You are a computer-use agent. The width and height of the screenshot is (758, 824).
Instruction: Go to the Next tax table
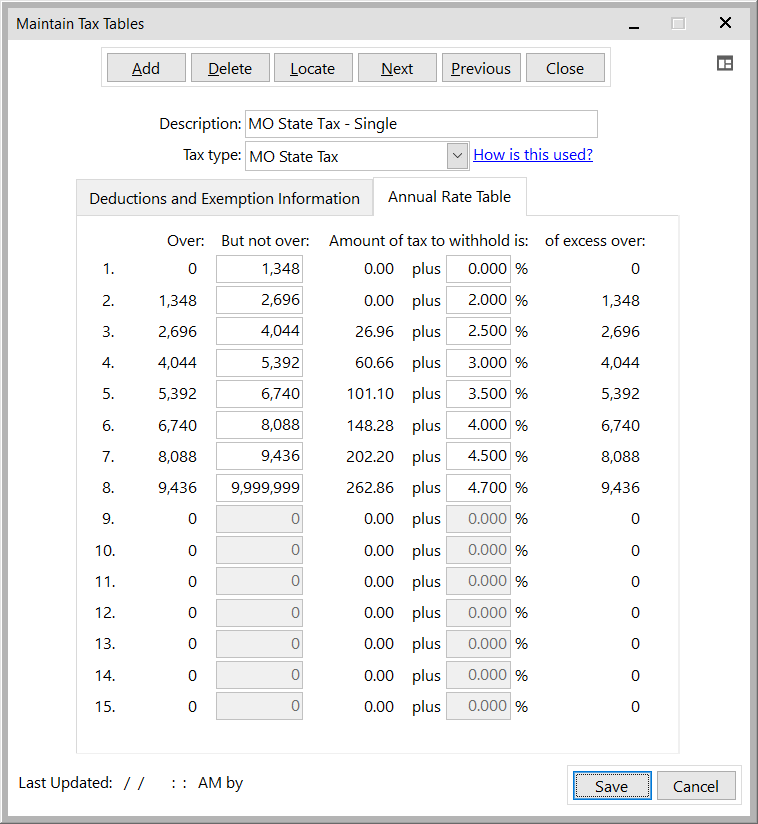click(x=397, y=68)
